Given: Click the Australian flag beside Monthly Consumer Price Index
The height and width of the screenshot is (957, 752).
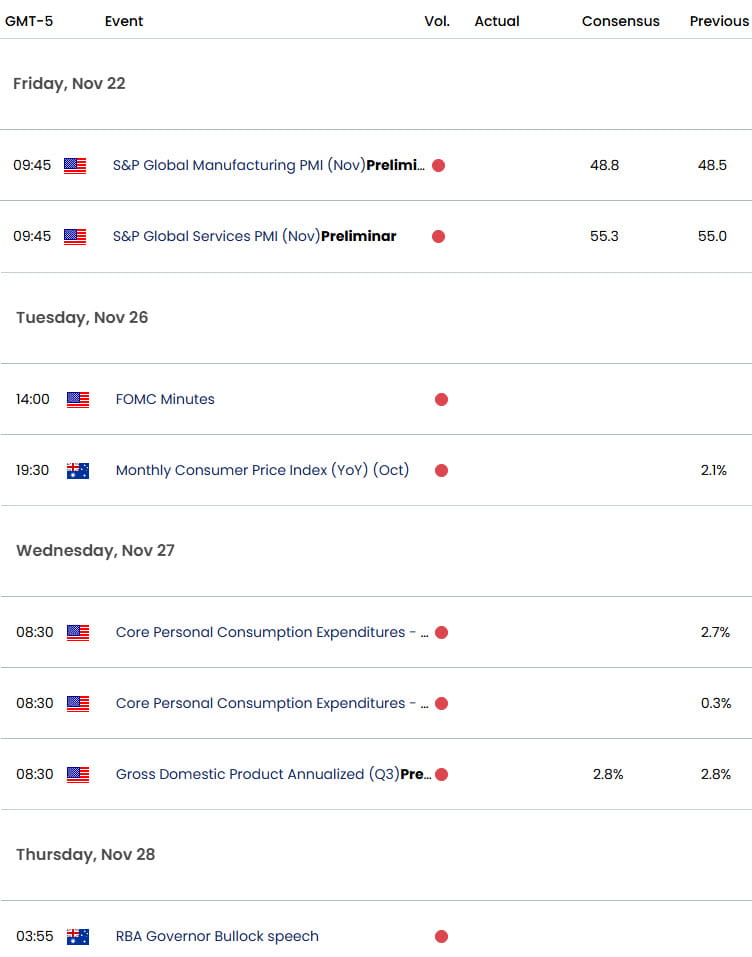Looking at the screenshot, I should 77,470.
